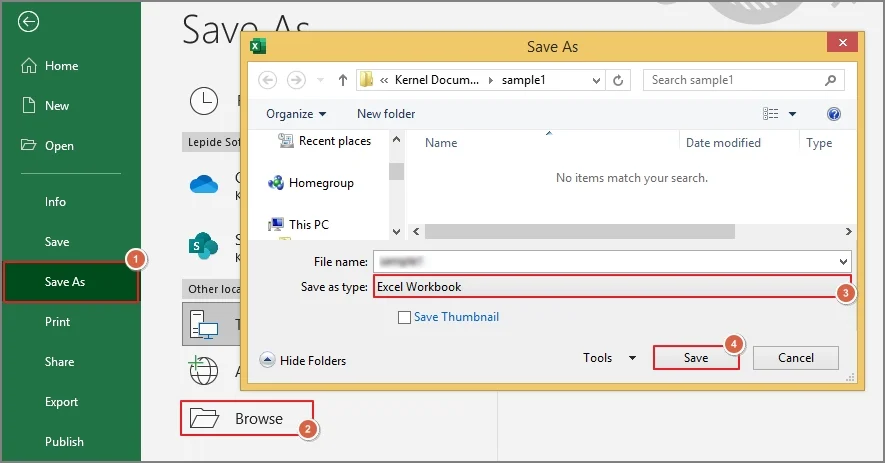Choose Open in the backstage sidebar
Image resolution: width=885 pixels, height=463 pixels.
coord(47,146)
